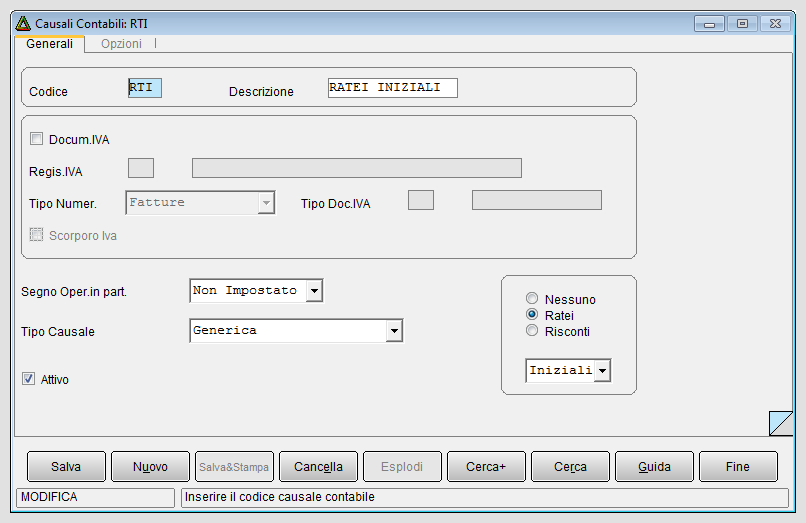Viewport: 806px width, 523px height.
Task: Close the Causali Contabili window
Action: coord(775,24)
